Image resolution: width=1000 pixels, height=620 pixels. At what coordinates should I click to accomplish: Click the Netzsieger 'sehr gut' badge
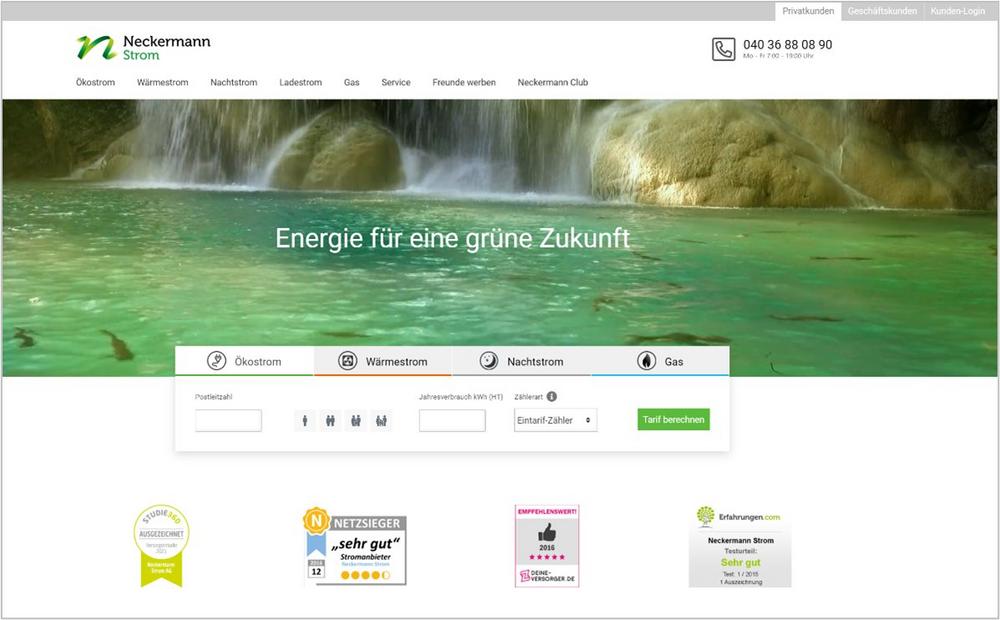[355, 546]
